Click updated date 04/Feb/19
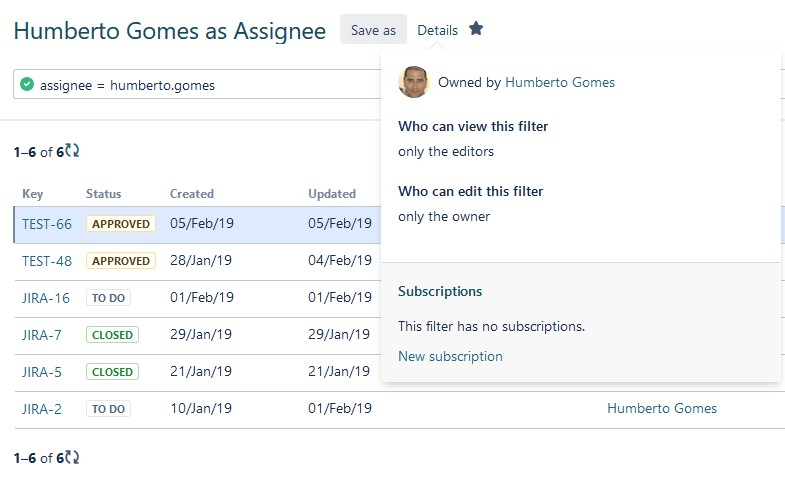 340,260
